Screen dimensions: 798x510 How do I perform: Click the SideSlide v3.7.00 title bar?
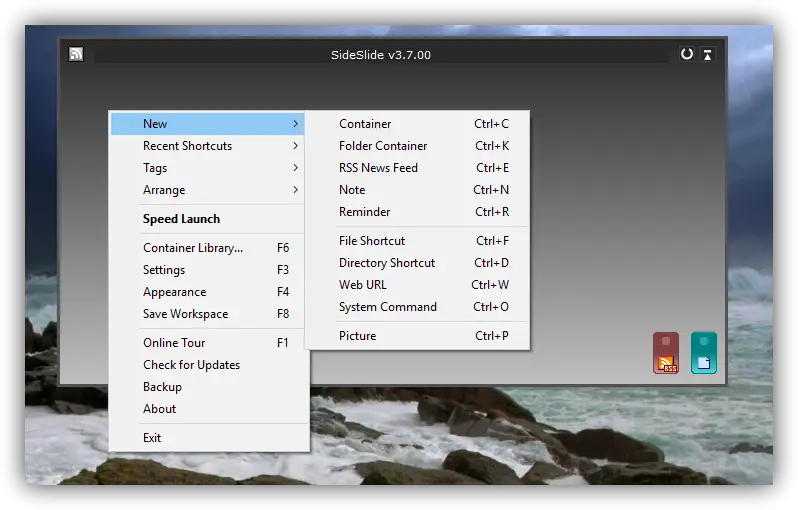(381, 54)
